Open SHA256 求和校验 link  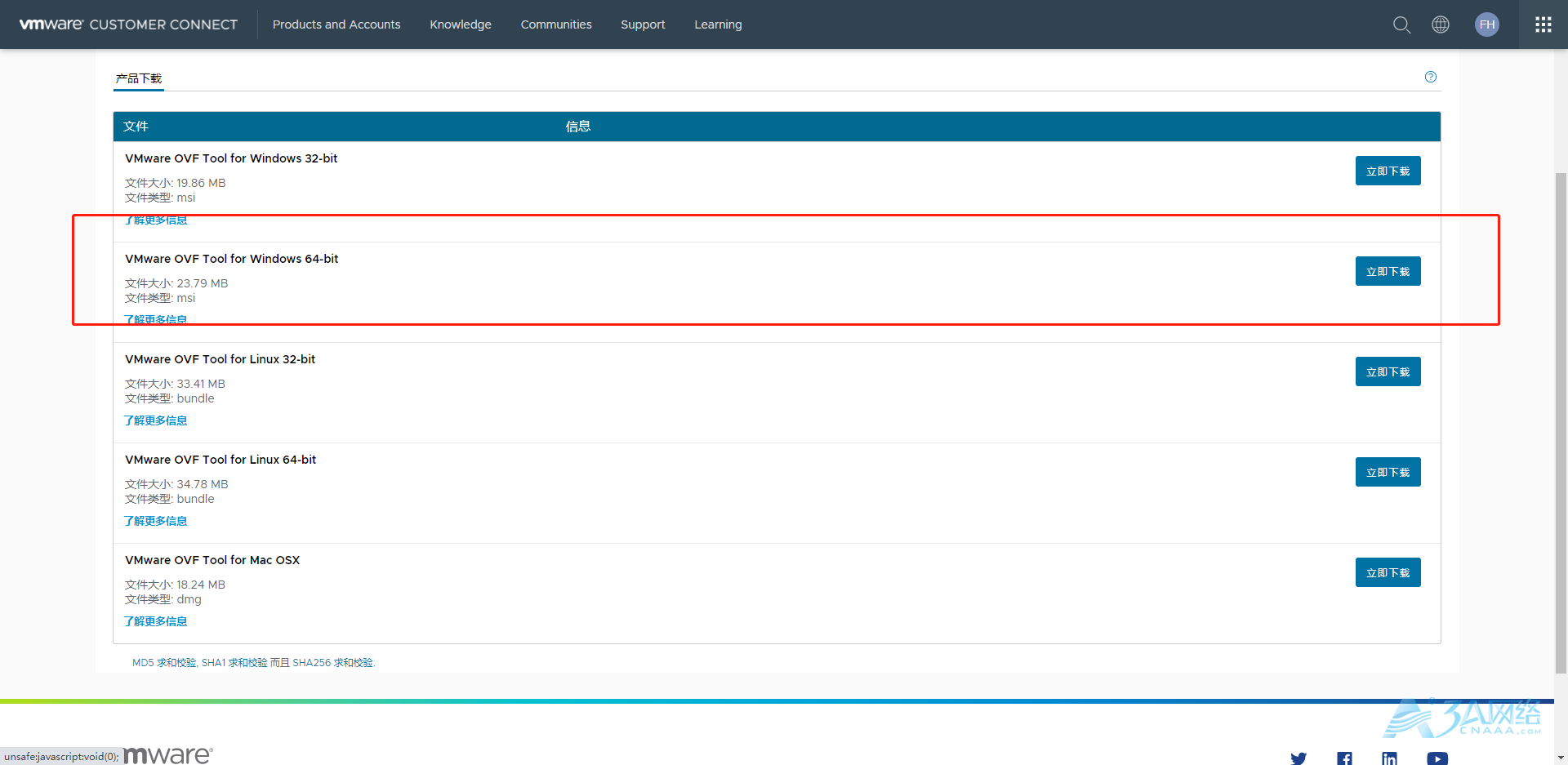point(333,663)
